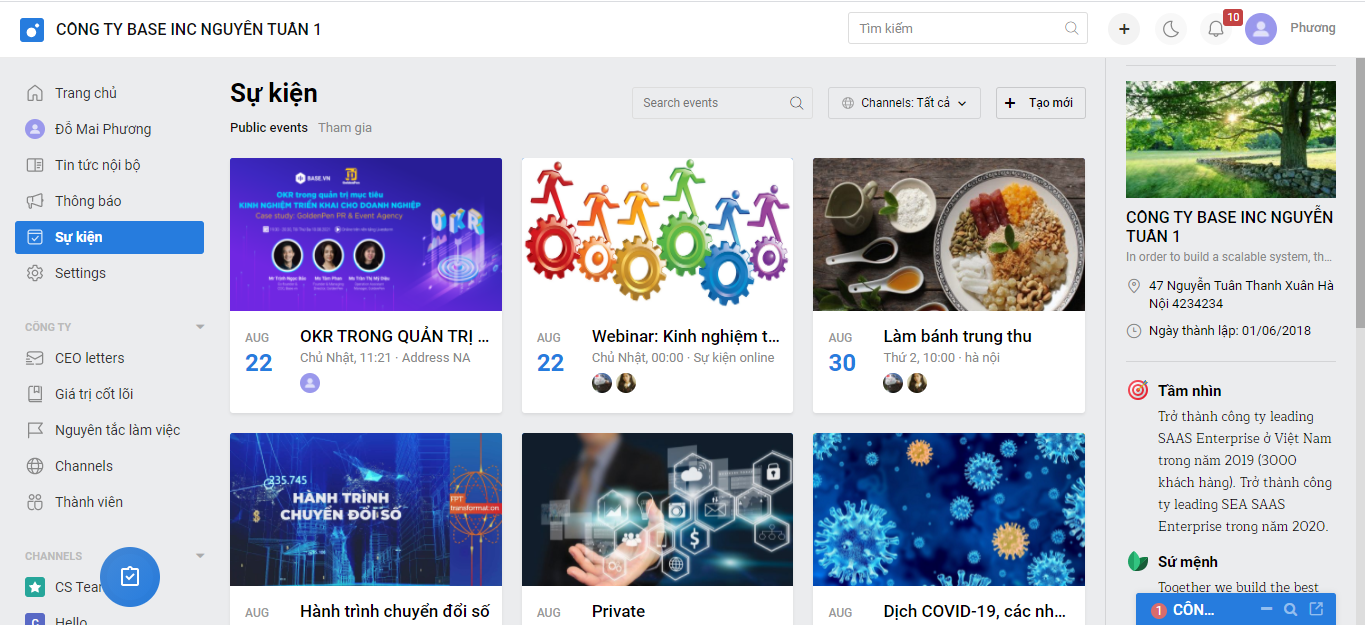Open Webinar gears event image
Viewport: 1365px width, 625px height.
(x=657, y=234)
